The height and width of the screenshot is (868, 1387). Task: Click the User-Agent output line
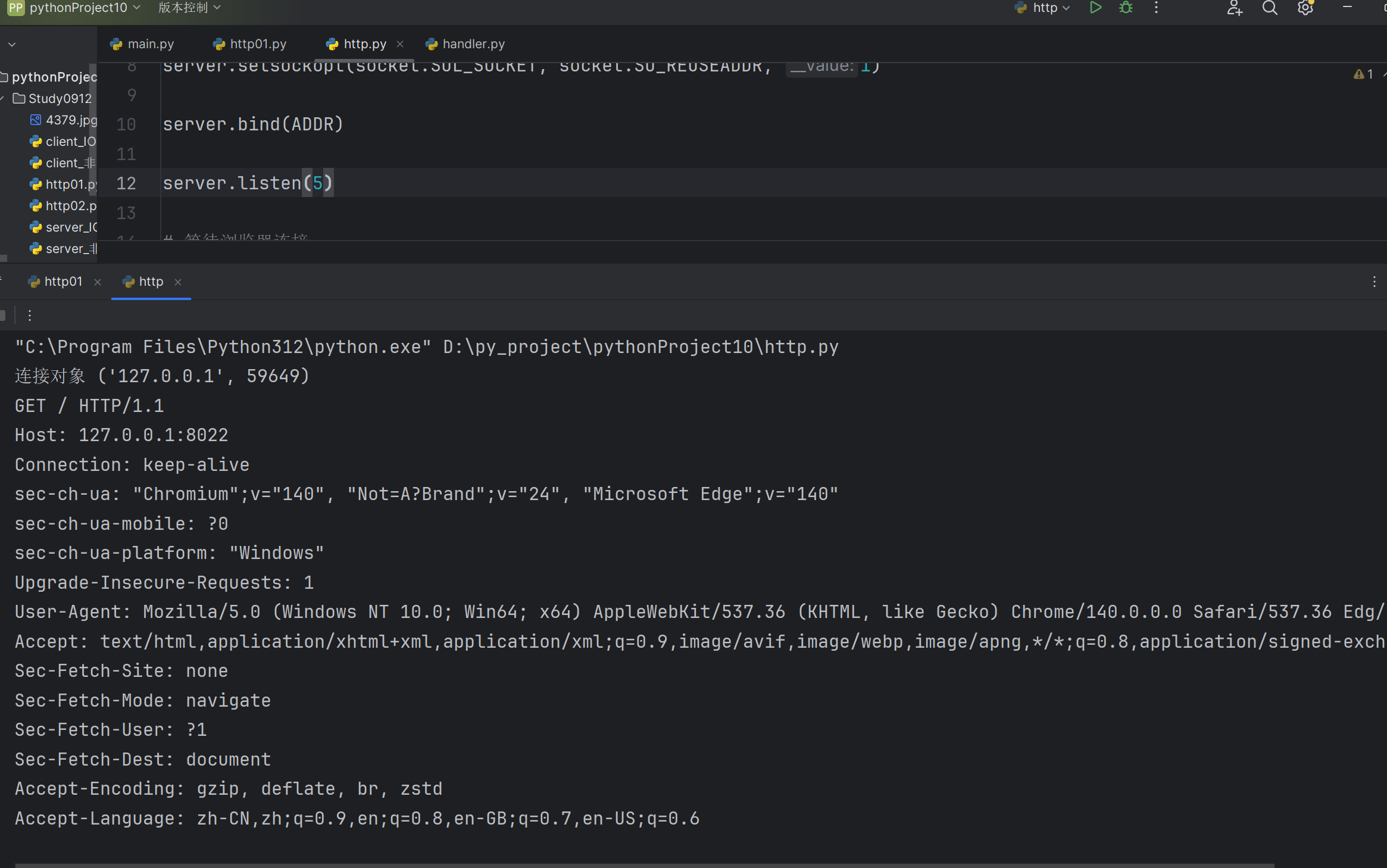pos(699,612)
